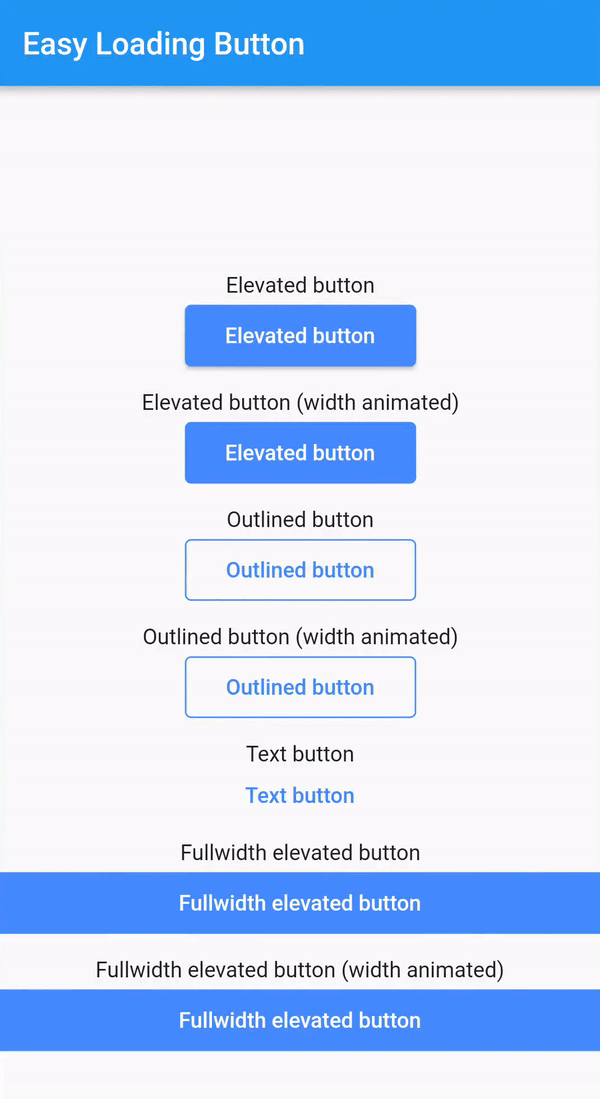This screenshot has height=1099, width=600.
Task: Click the 'Fullwidth elevated button (width animated)' caption
Action: [300, 969]
